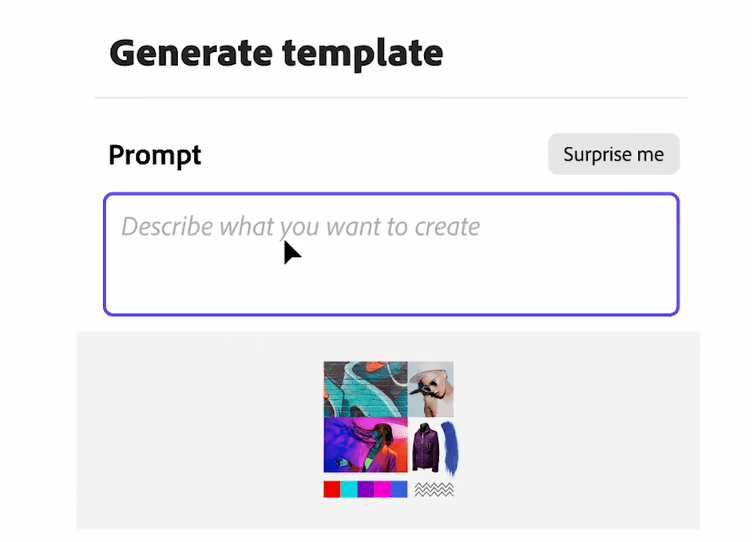Click the Surprise me button
The width and height of the screenshot is (754, 542).
point(613,154)
